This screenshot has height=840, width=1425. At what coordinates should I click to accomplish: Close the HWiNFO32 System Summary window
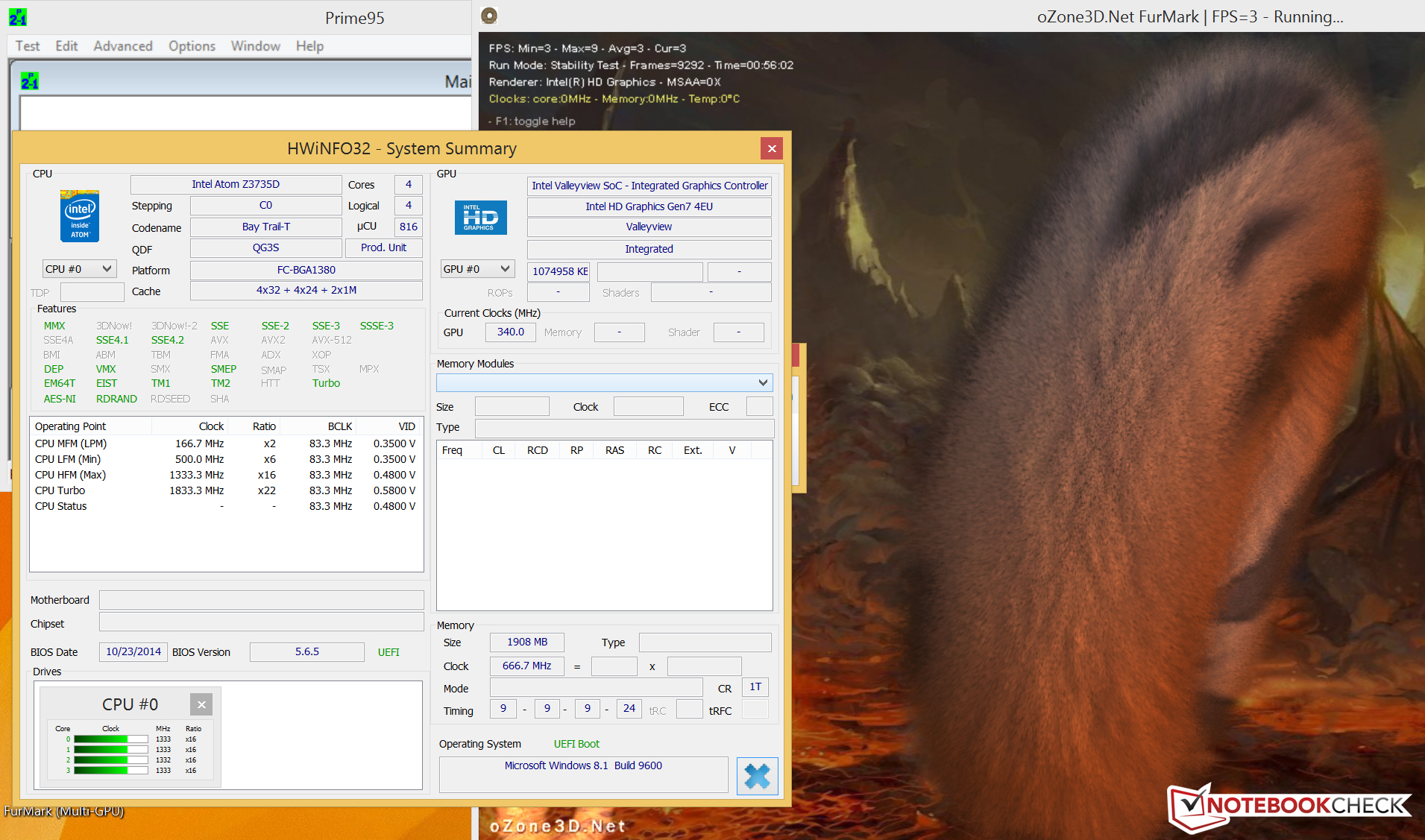pos(772,148)
